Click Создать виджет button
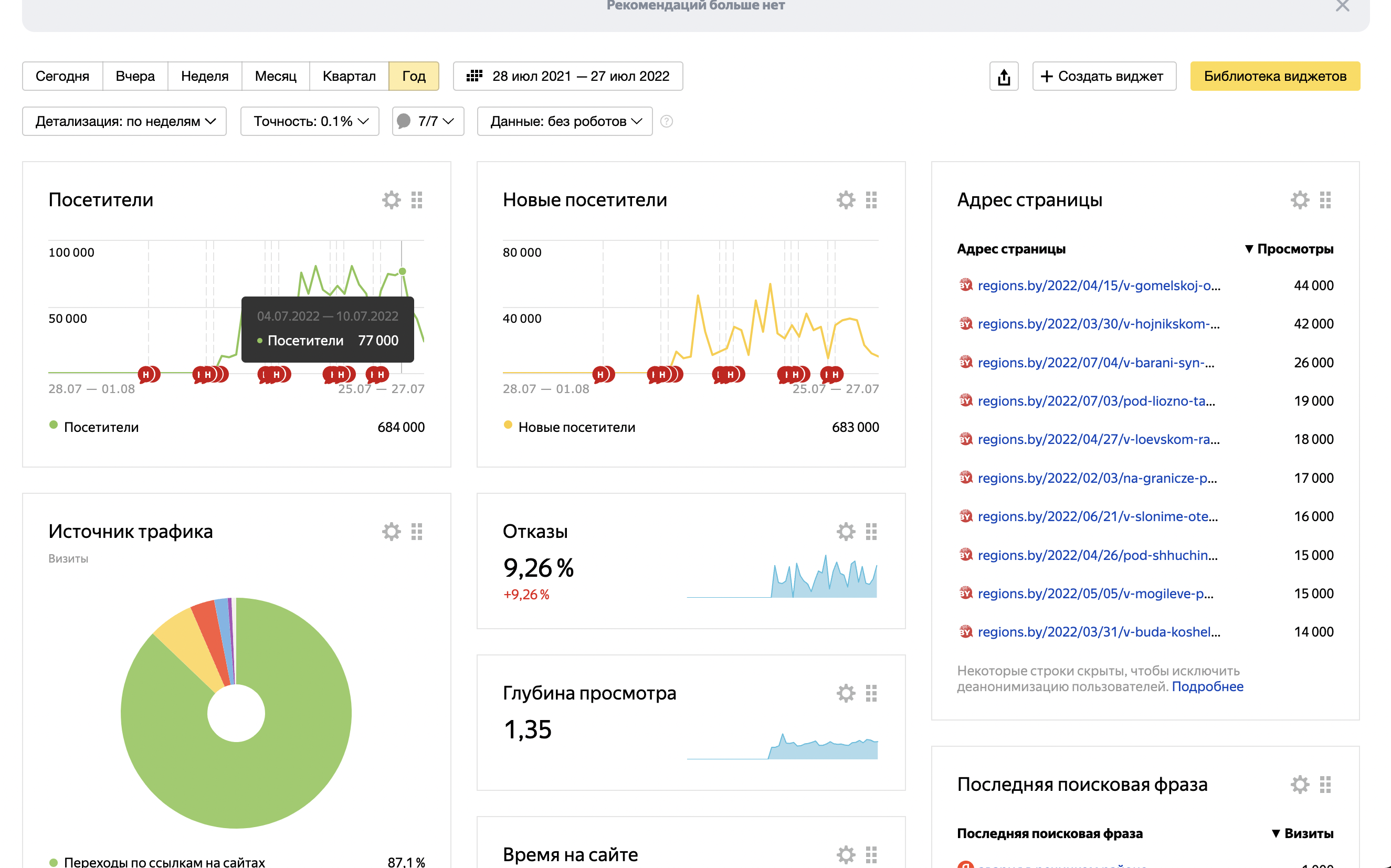 tap(1104, 76)
